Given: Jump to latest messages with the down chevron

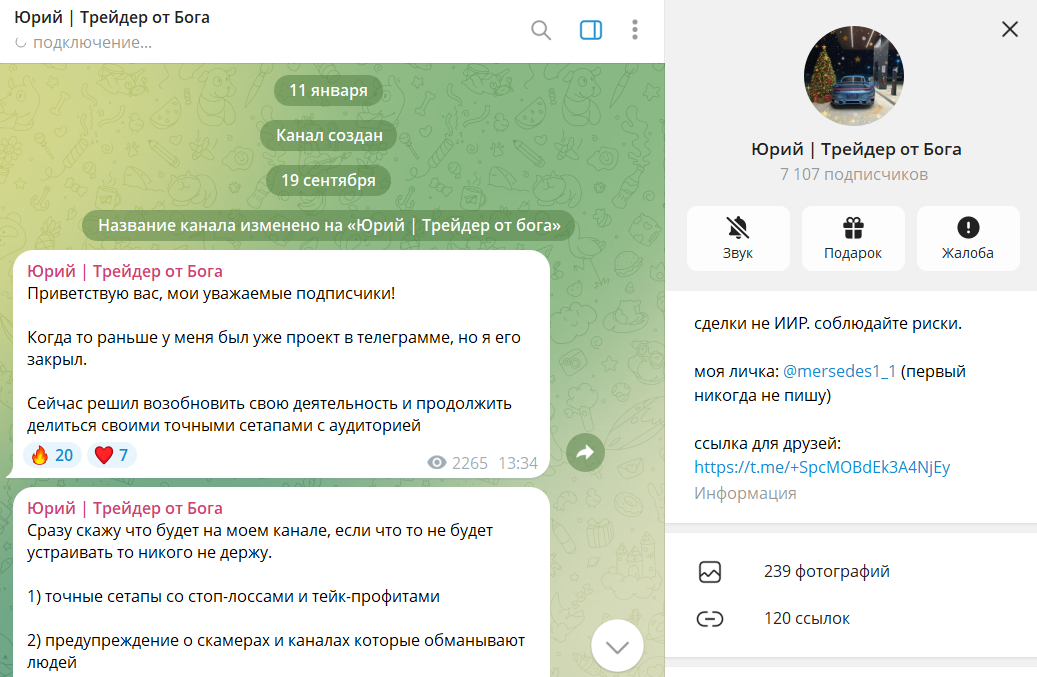Looking at the screenshot, I should [617, 646].
